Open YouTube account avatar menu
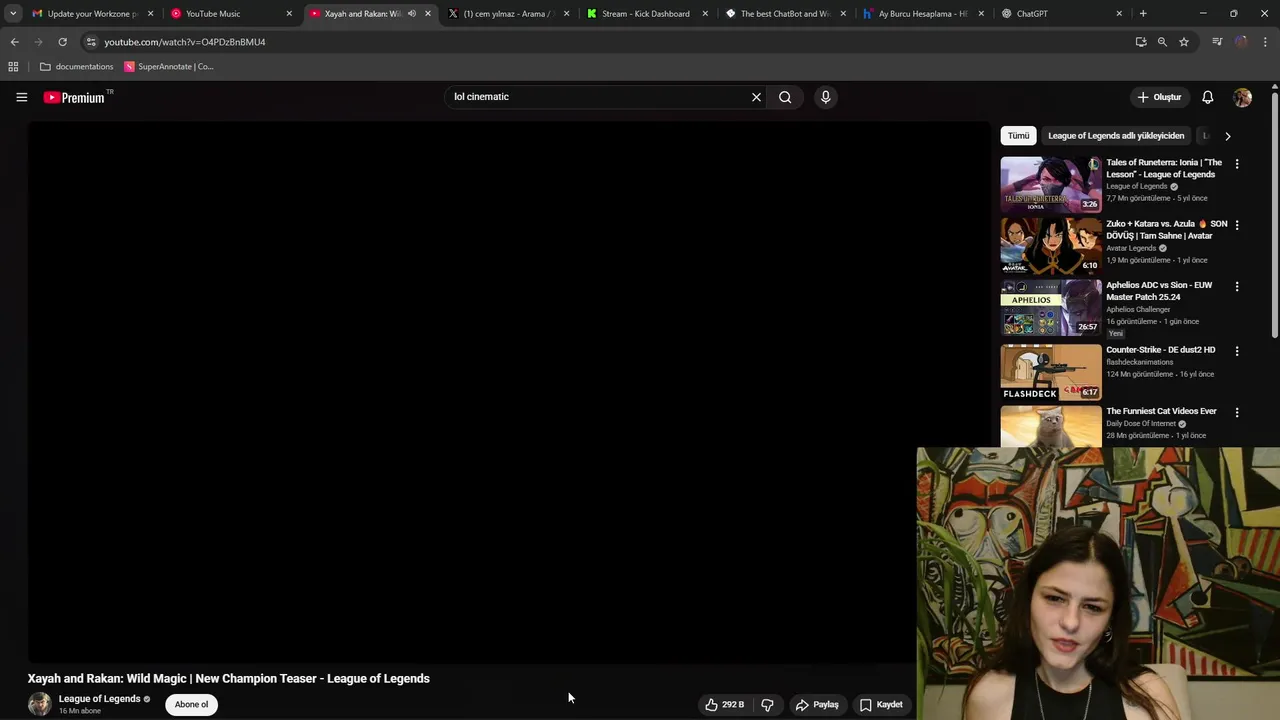This screenshot has width=1280, height=720. click(x=1242, y=97)
